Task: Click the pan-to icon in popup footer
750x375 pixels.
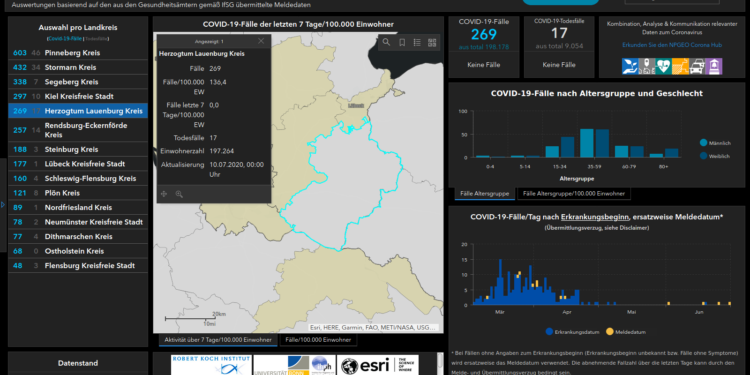Action: pyautogui.click(x=164, y=194)
